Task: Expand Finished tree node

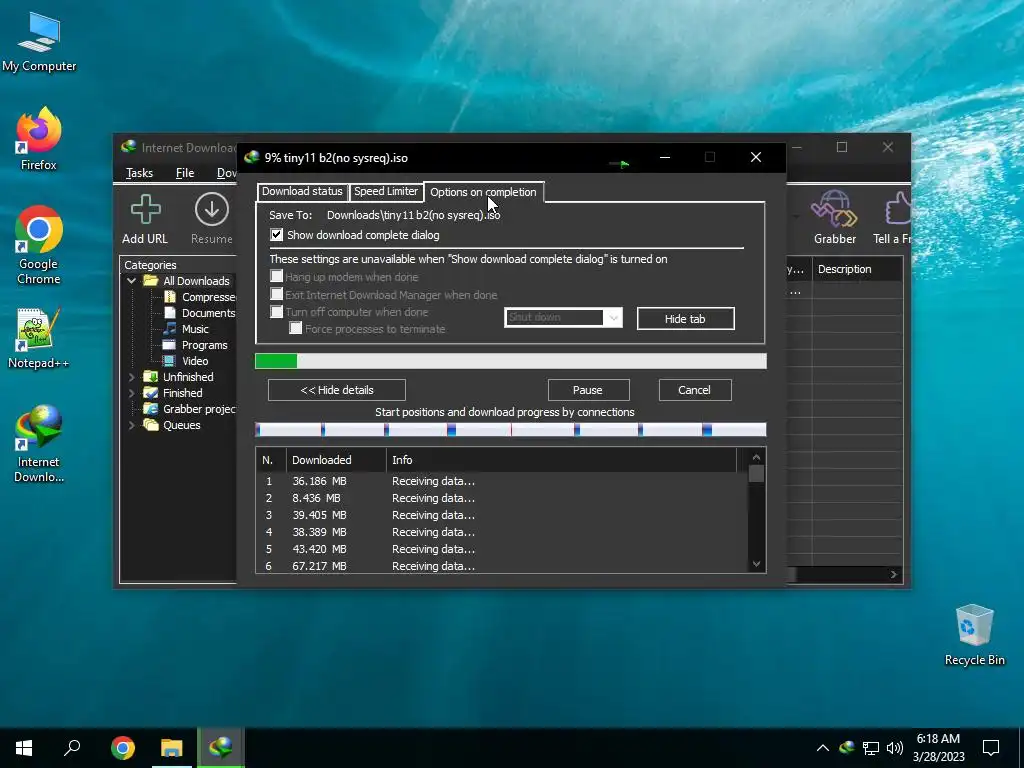Action: (131, 393)
